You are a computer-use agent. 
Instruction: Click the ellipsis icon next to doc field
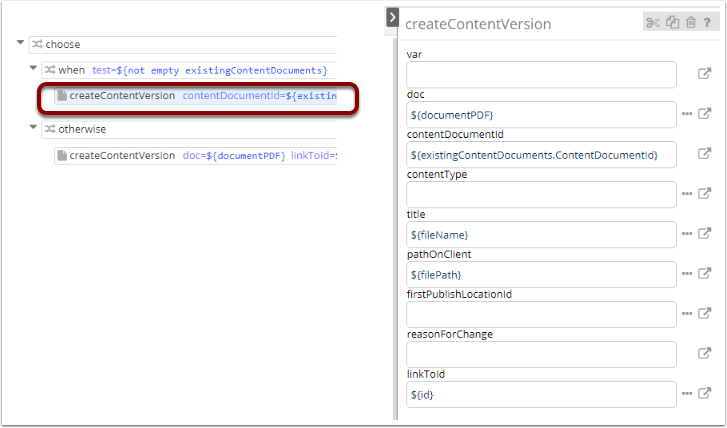click(687, 114)
